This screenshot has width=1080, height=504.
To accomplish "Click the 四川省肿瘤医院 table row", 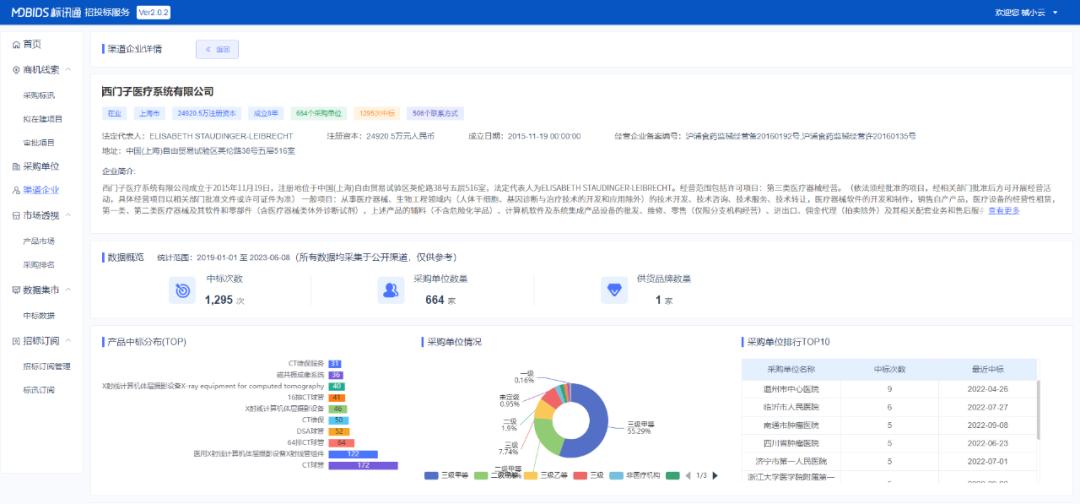I will pyautogui.click(x=889, y=443).
